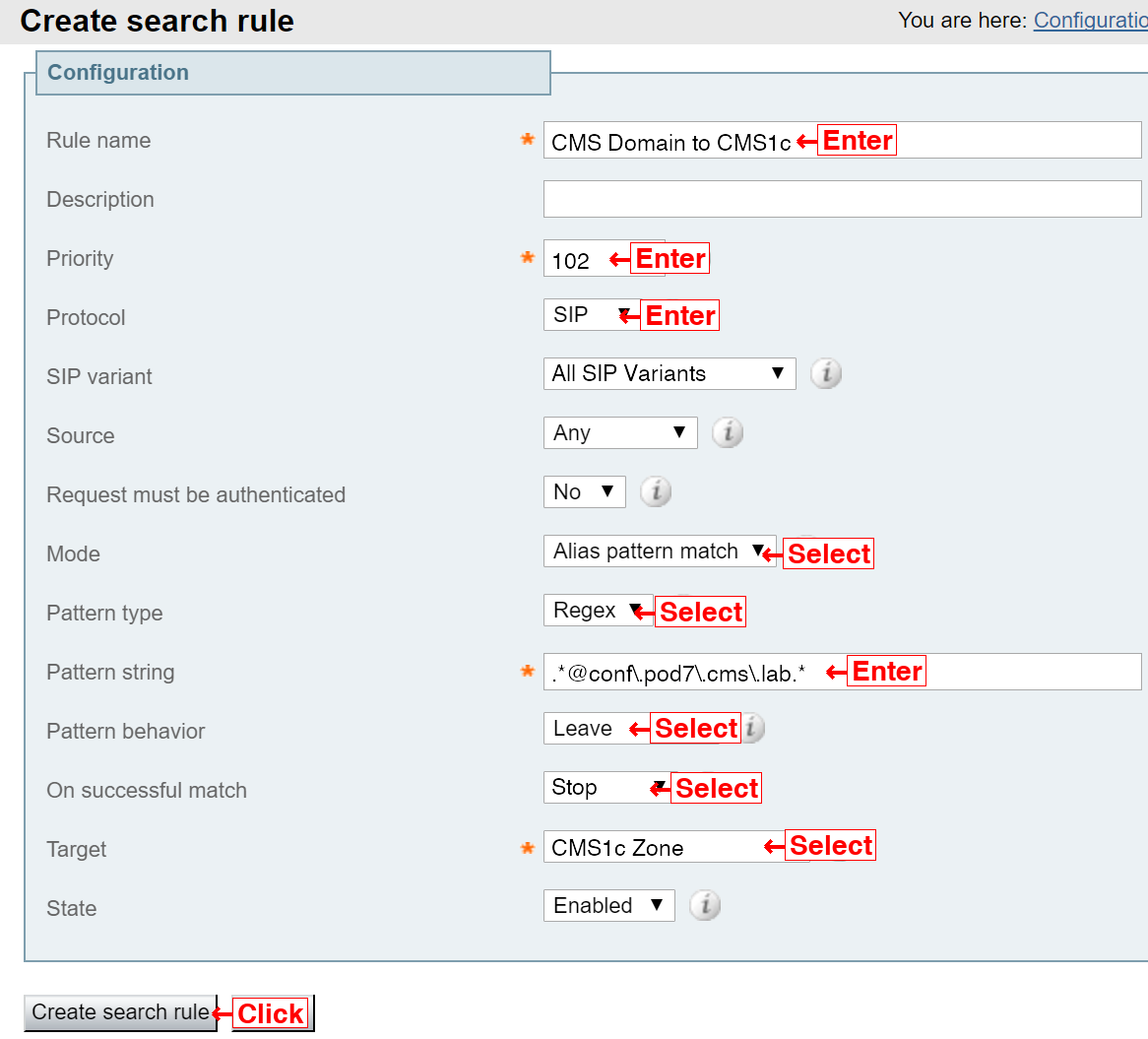Click the You are here breadcrumb text
Image resolution: width=1148 pixels, height=1039 pixels.
(x=962, y=21)
